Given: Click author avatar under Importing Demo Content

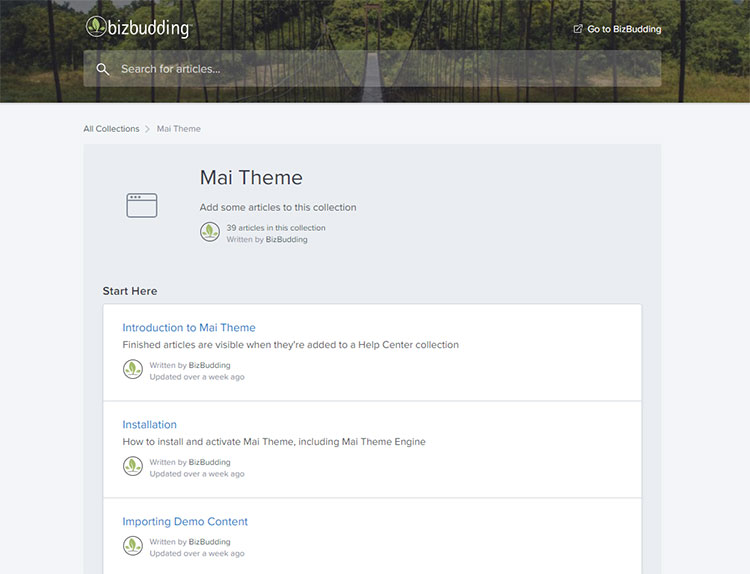Looking at the screenshot, I should point(133,546).
